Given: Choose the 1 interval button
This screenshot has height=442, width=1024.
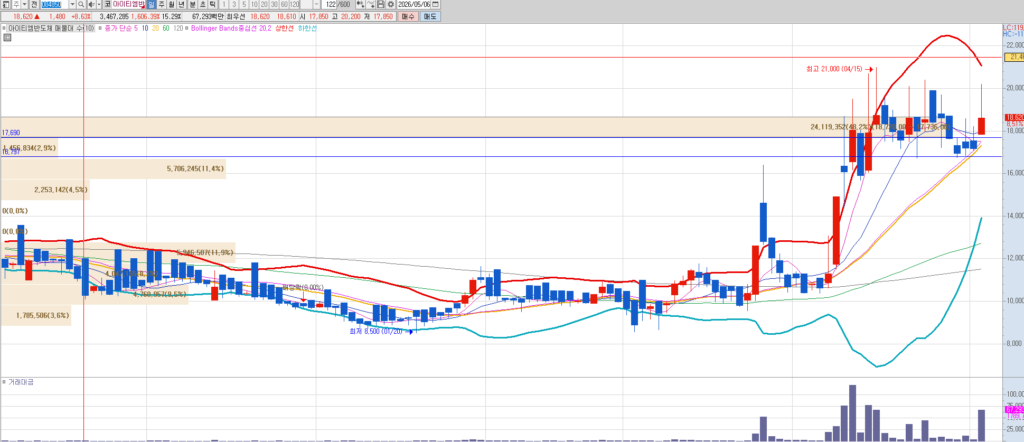Looking at the screenshot, I should pos(224,4).
